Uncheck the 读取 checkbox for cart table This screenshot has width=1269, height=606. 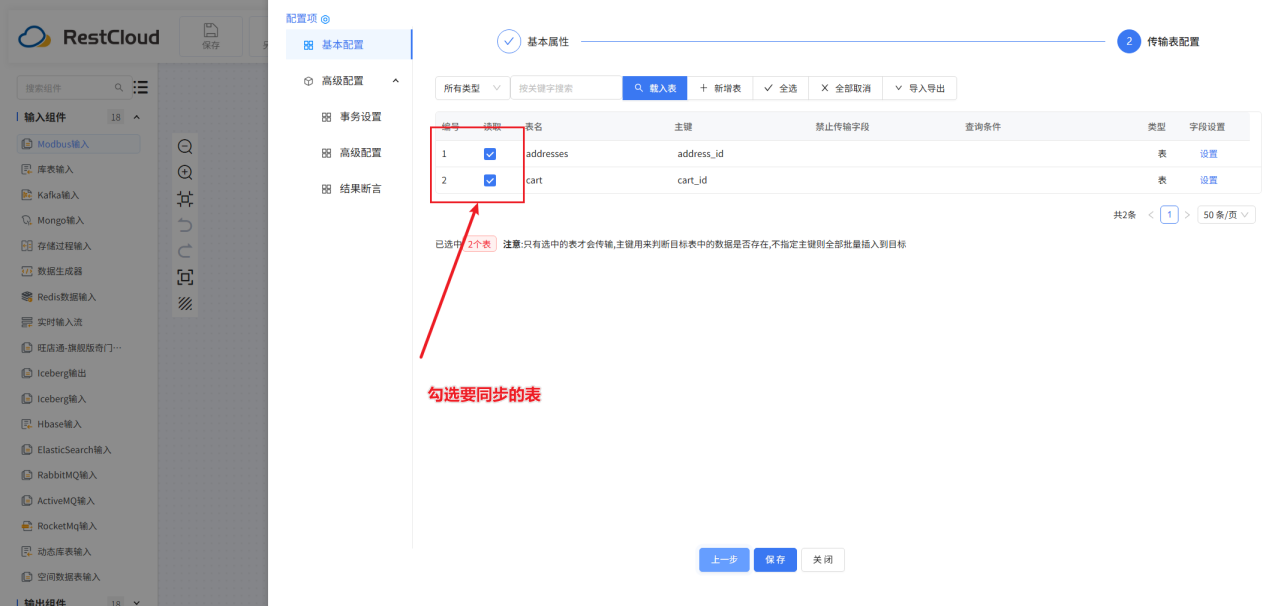pyautogui.click(x=489, y=180)
